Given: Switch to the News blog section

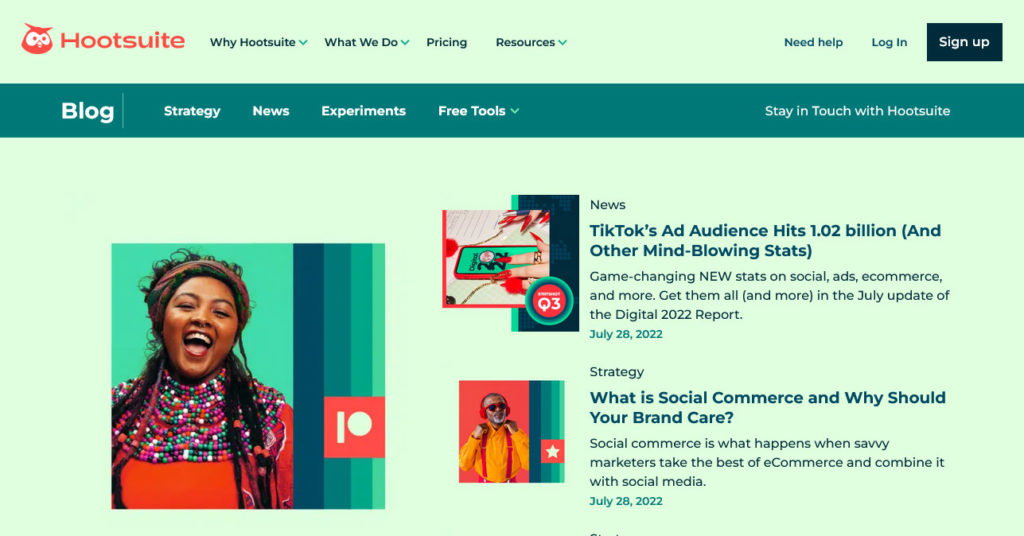Looking at the screenshot, I should [271, 111].
